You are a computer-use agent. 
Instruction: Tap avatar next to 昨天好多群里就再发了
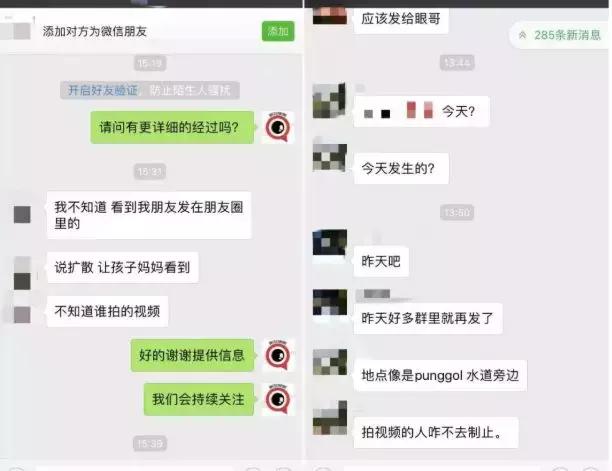coord(330,302)
